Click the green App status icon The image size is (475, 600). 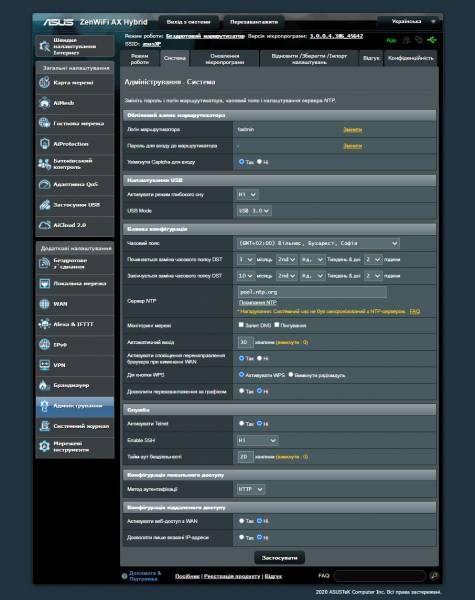391,40
